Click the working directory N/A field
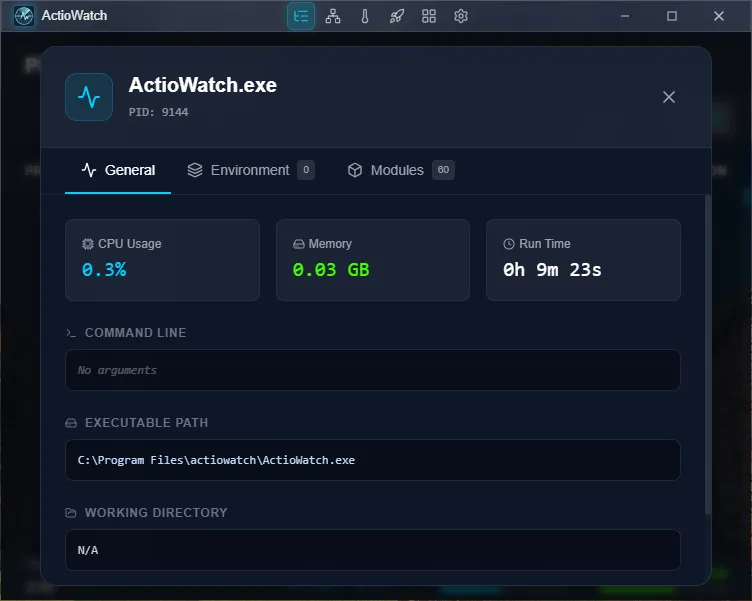 click(x=373, y=550)
